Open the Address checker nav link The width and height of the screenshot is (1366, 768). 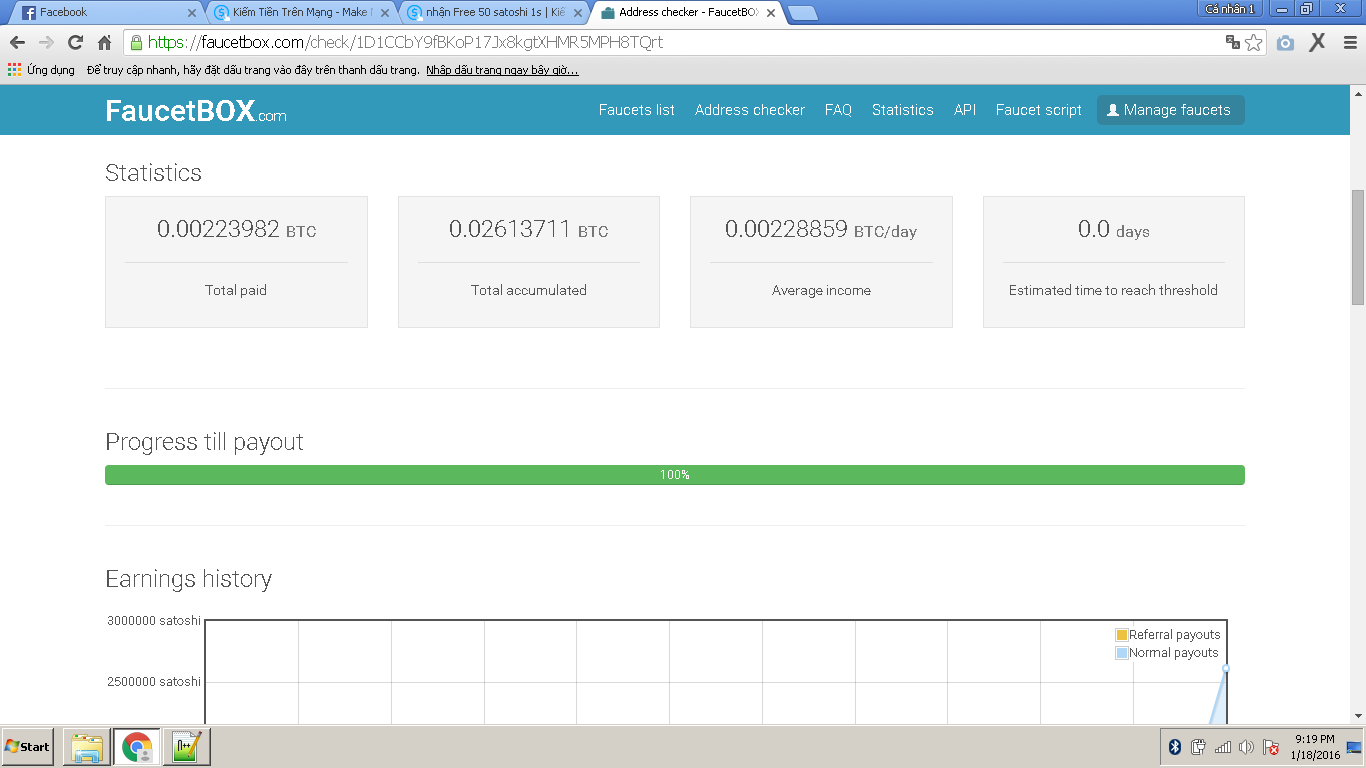pos(750,110)
